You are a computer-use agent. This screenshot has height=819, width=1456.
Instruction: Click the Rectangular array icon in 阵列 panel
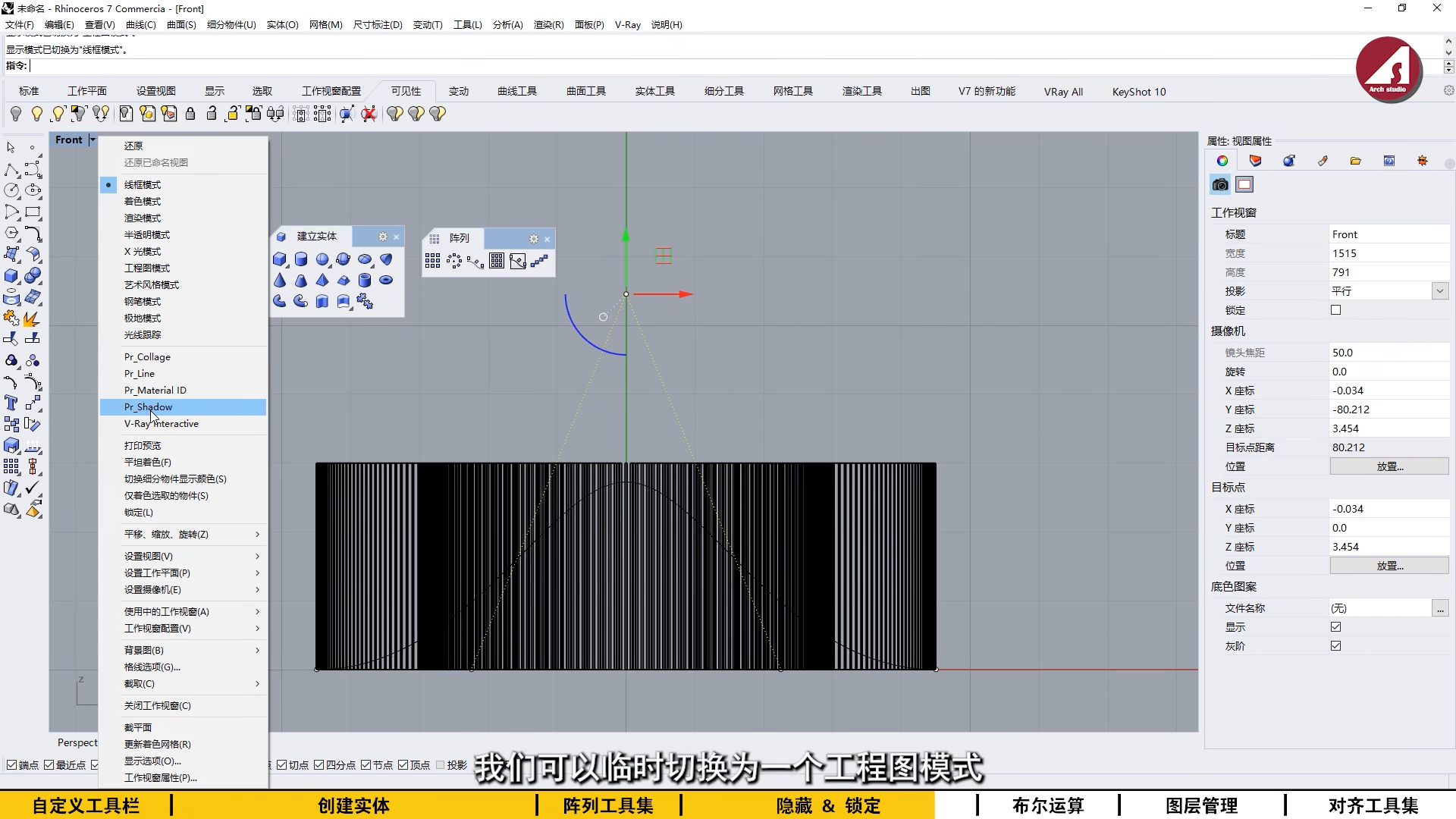tap(433, 261)
